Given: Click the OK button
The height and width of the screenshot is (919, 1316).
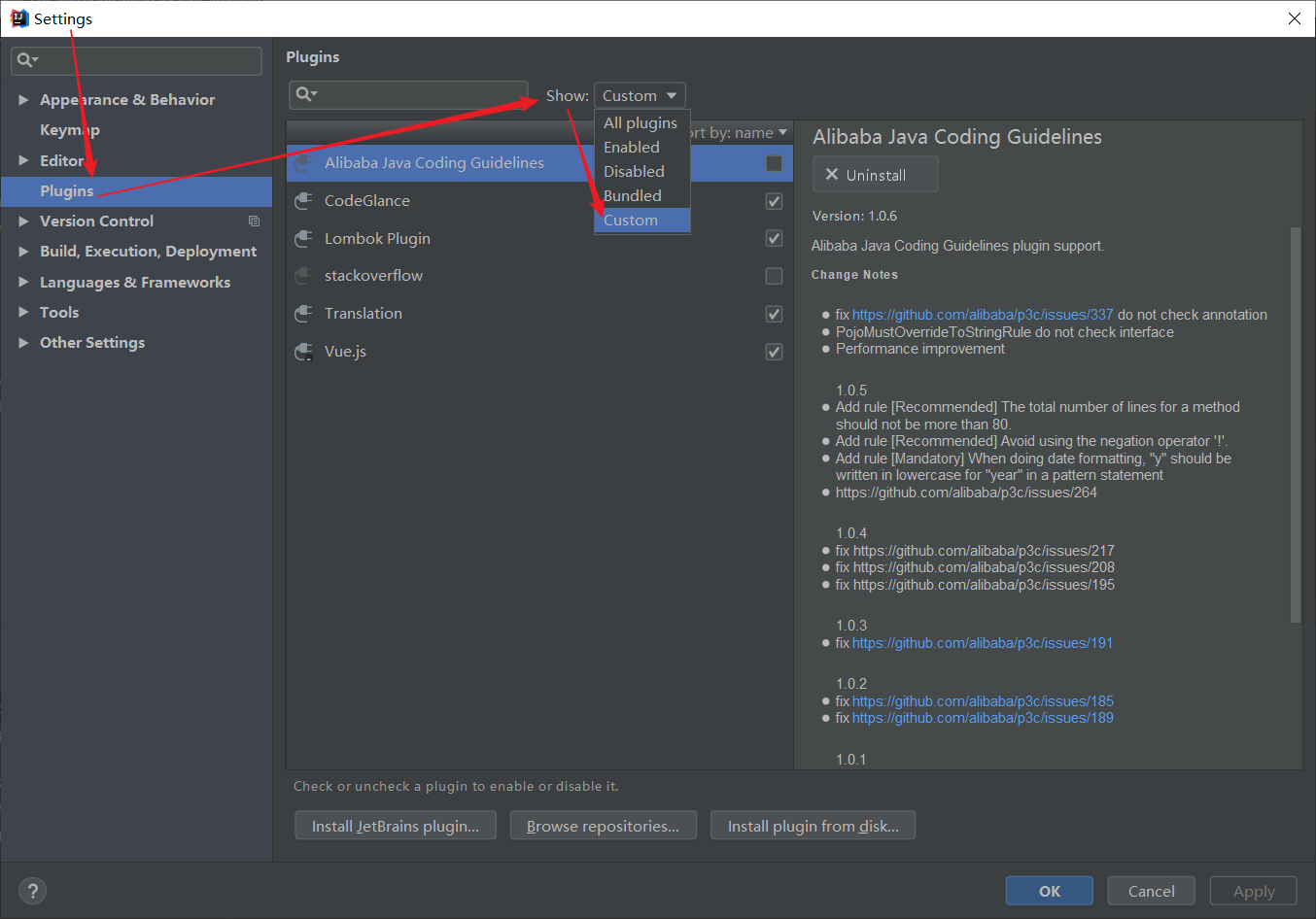Looking at the screenshot, I should [x=1050, y=891].
